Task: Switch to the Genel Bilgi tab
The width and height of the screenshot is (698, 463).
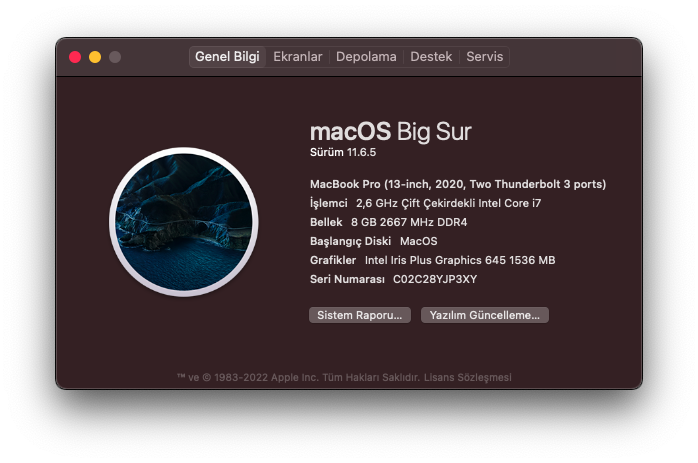Action: pyautogui.click(x=227, y=57)
